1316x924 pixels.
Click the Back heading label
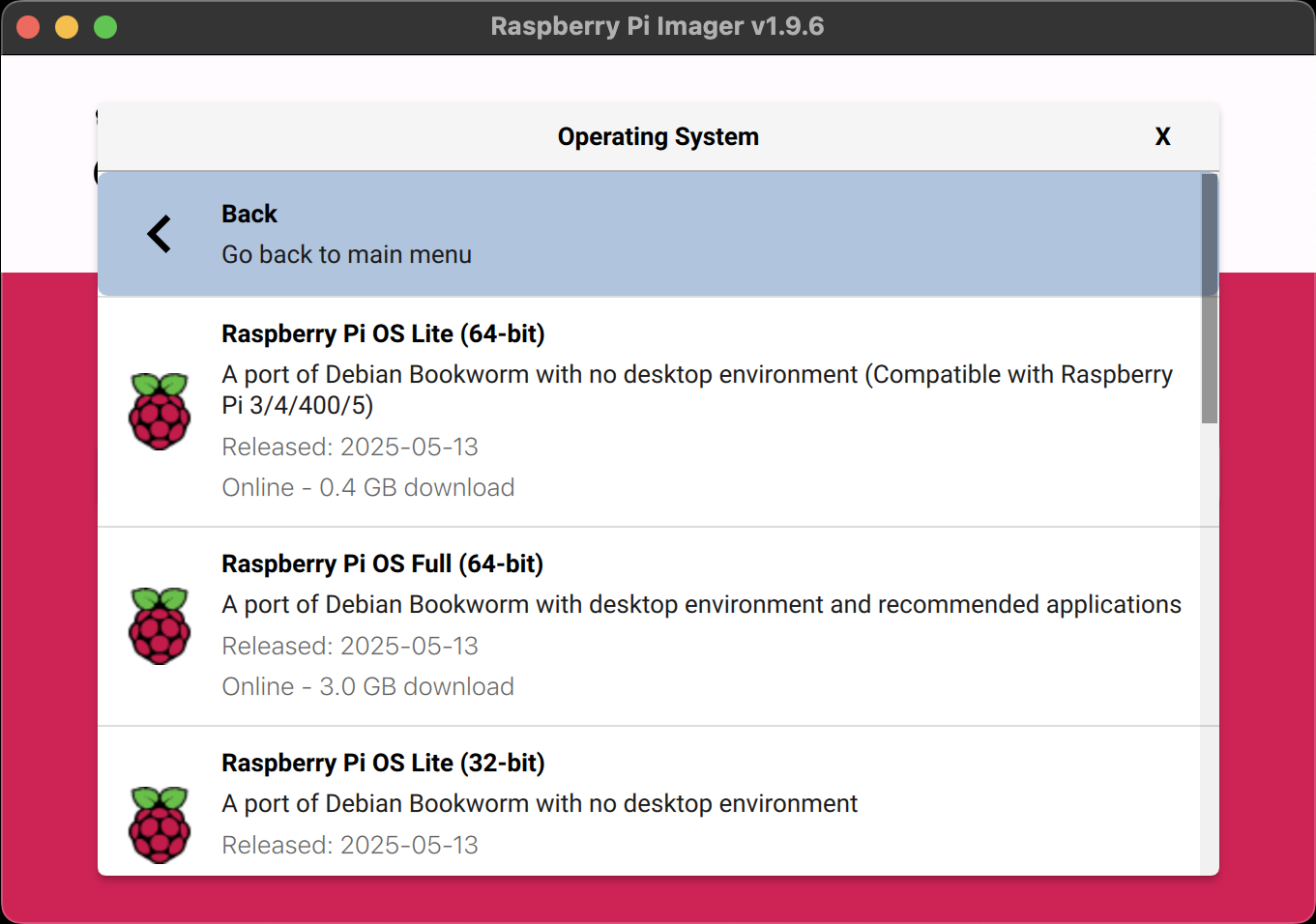(x=249, y=215)
